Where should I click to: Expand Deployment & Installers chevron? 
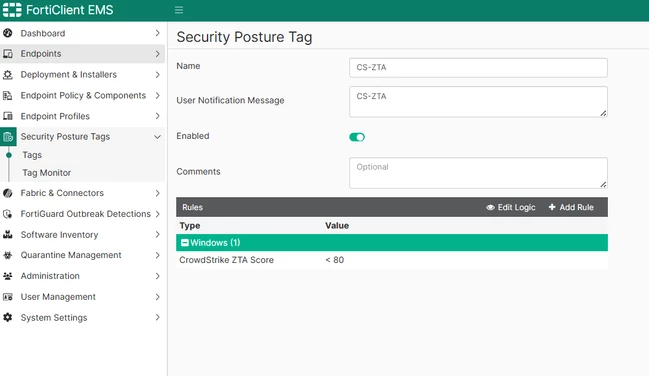157,75
